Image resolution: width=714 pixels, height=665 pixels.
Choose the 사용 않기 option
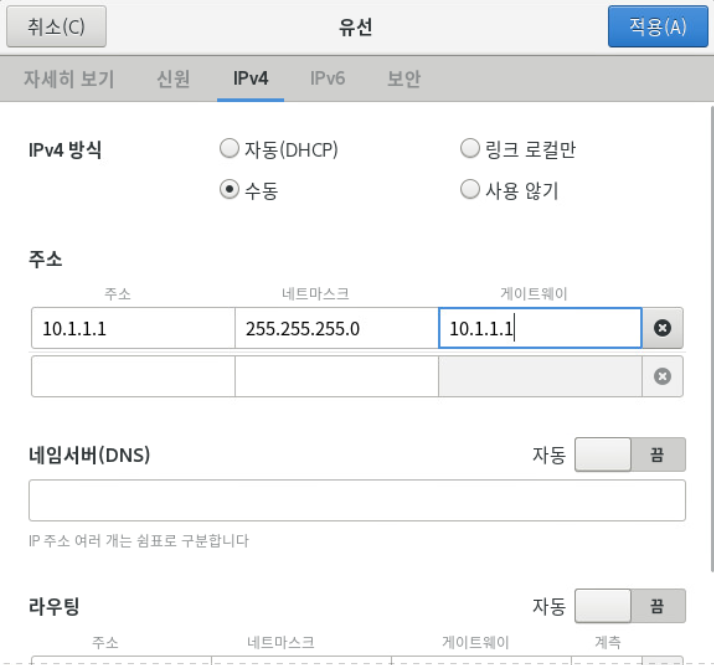click(x=509, y=189)
